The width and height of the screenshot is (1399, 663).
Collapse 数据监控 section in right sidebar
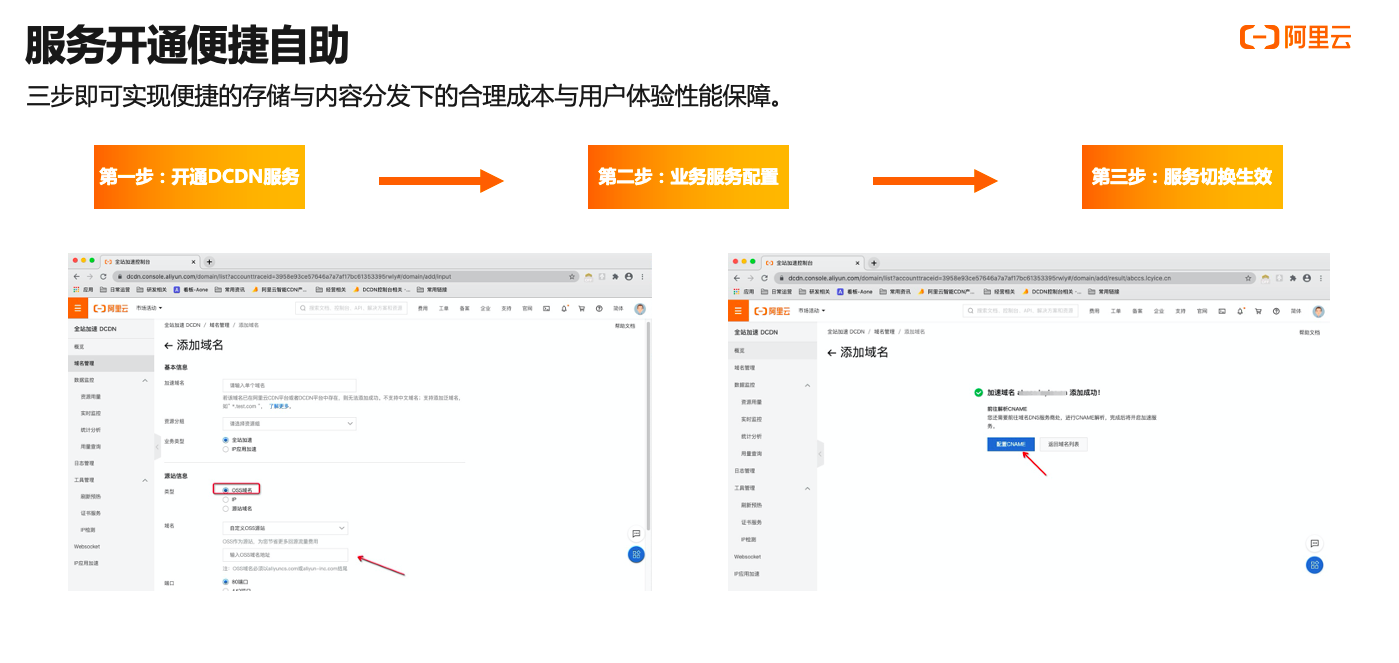point(807,385)
